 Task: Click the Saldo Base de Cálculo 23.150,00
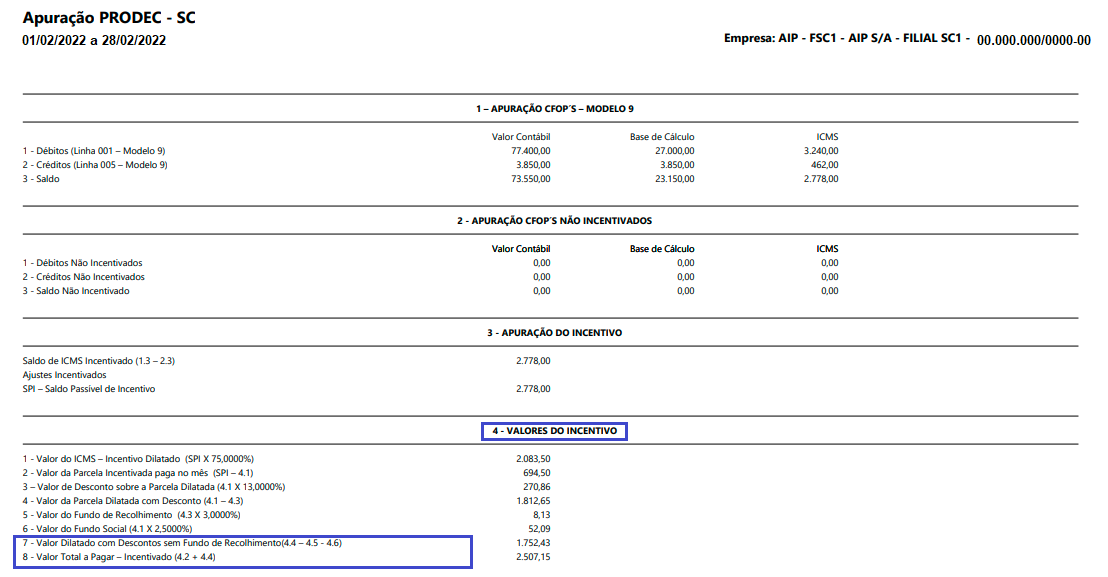[x=675, y=179]
